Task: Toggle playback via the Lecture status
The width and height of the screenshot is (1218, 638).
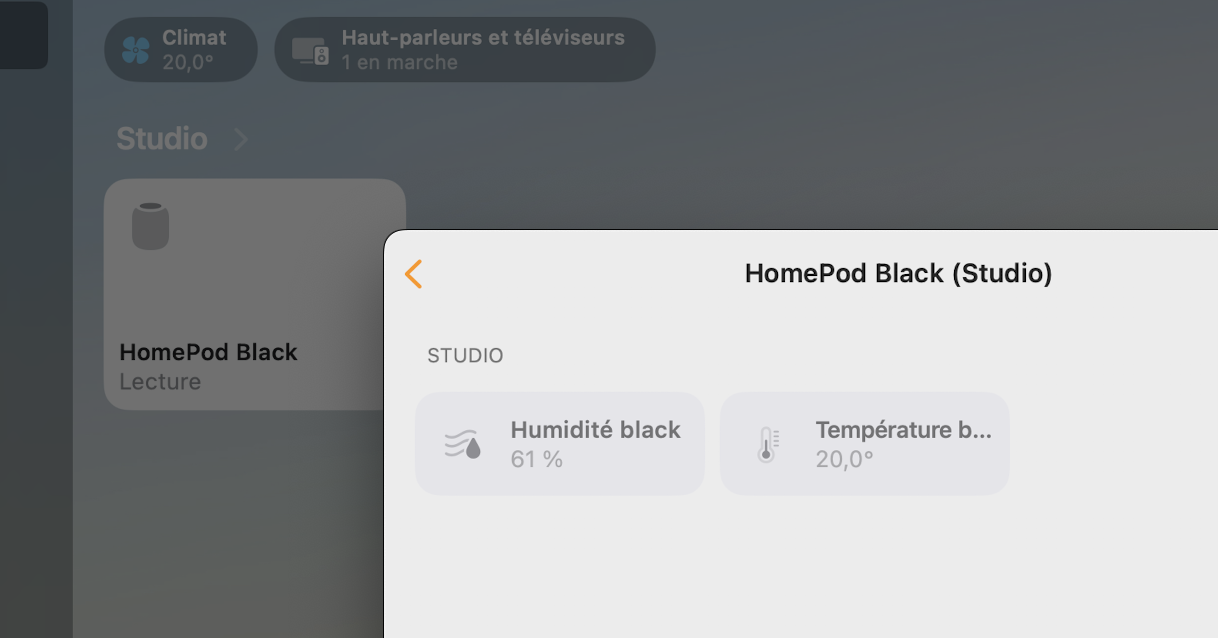Action: click(160, 382)
